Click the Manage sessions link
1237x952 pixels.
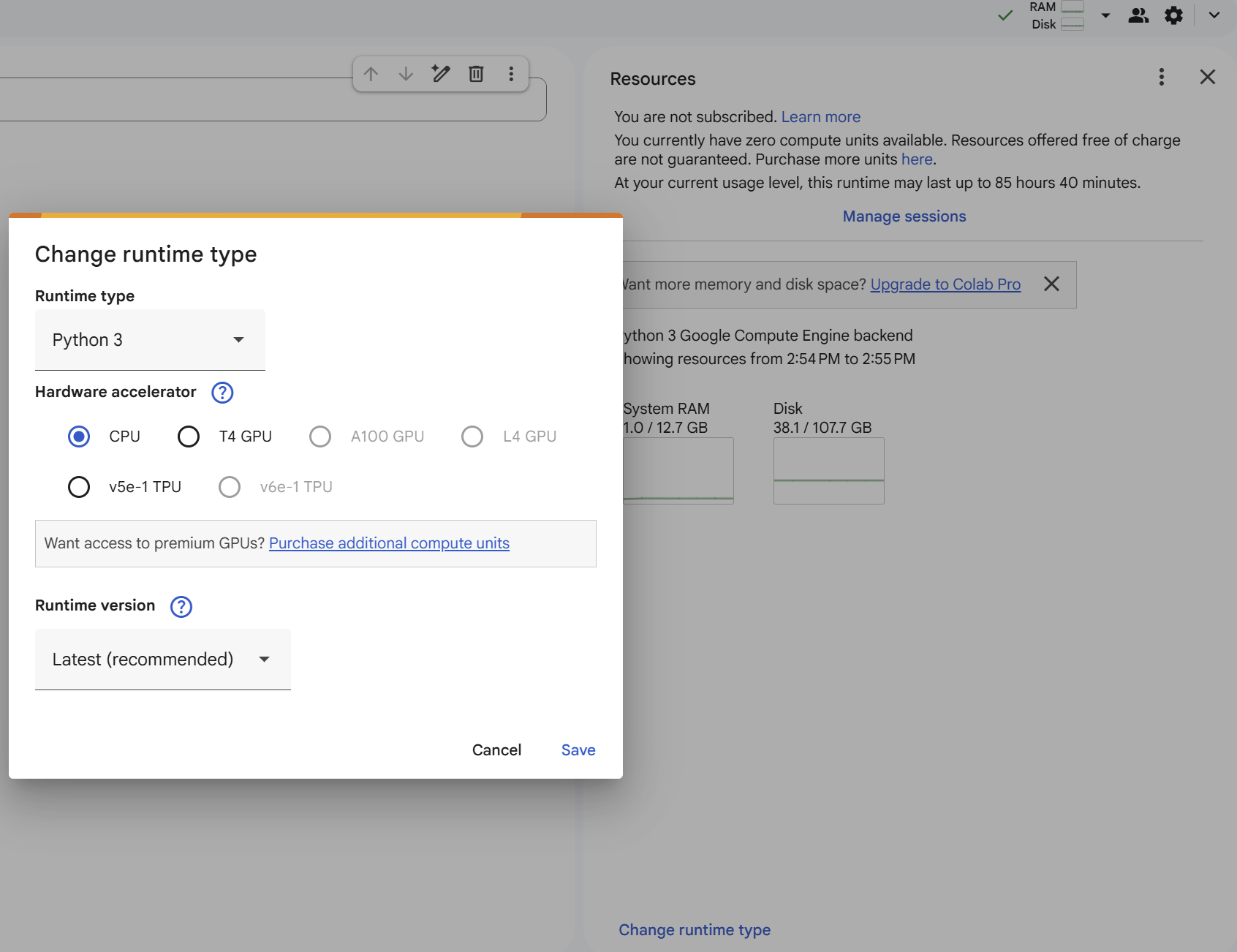(904, 216)
